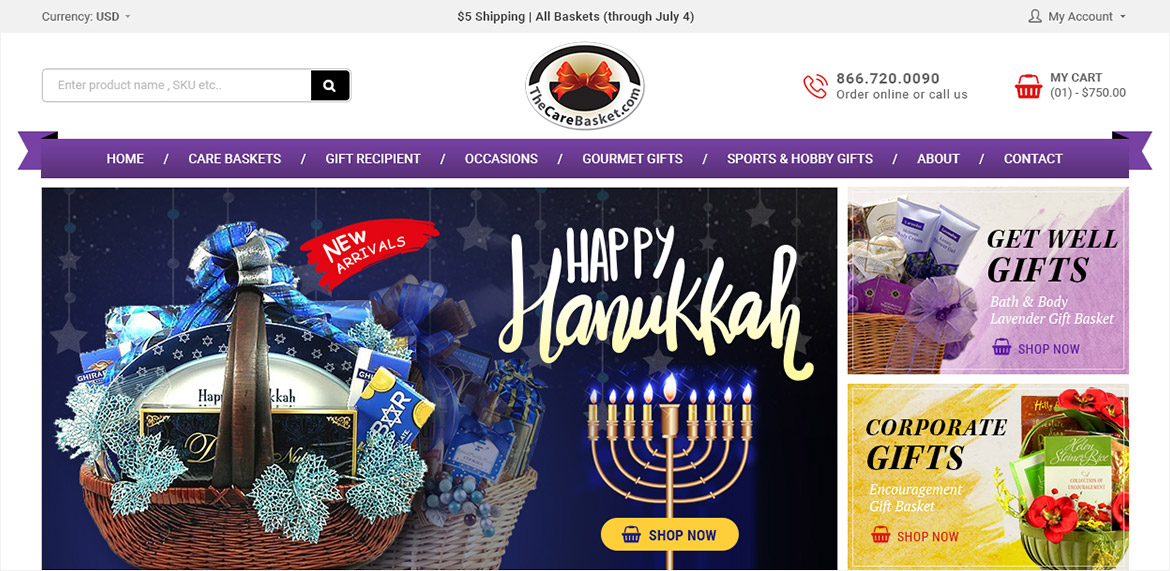Go to Gourmet Gifts menu item
The image size is (1170, 571).
632,158
